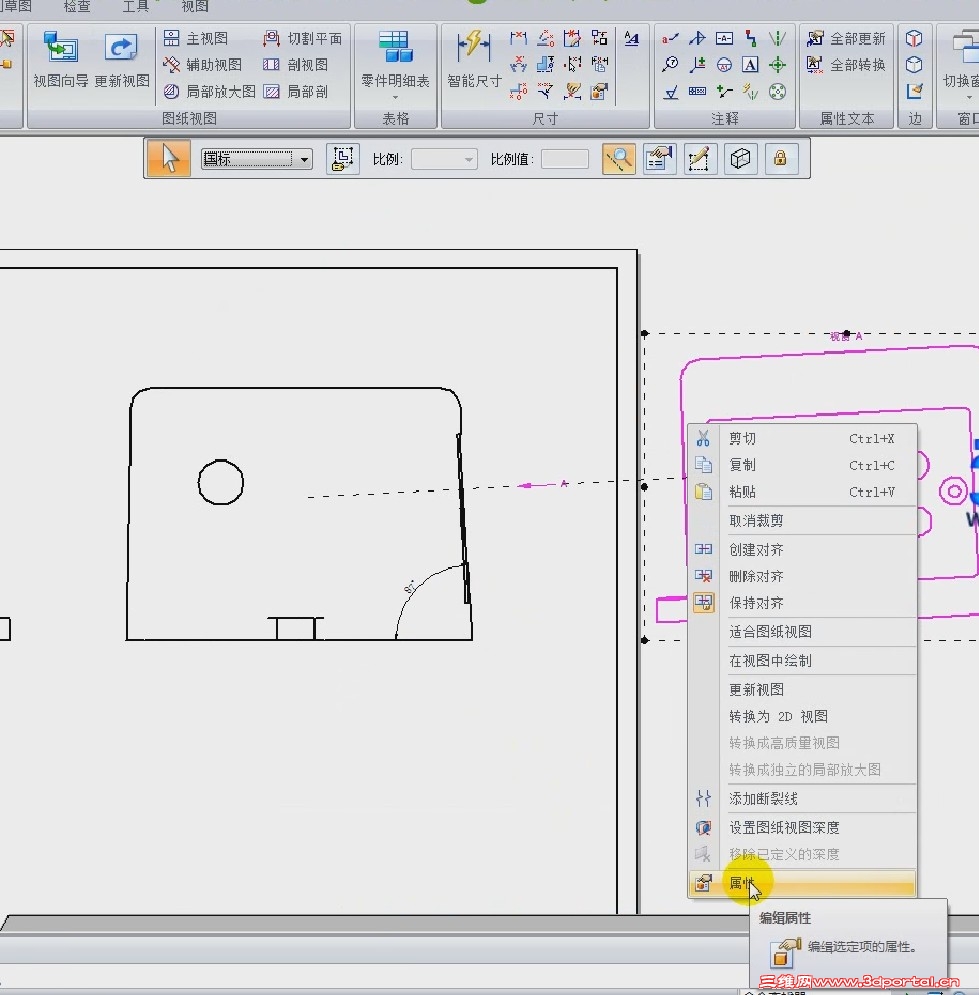Select the Smart Dimension (智能尺寸) tool
The image size is (979, 995).
pos(474,60)
